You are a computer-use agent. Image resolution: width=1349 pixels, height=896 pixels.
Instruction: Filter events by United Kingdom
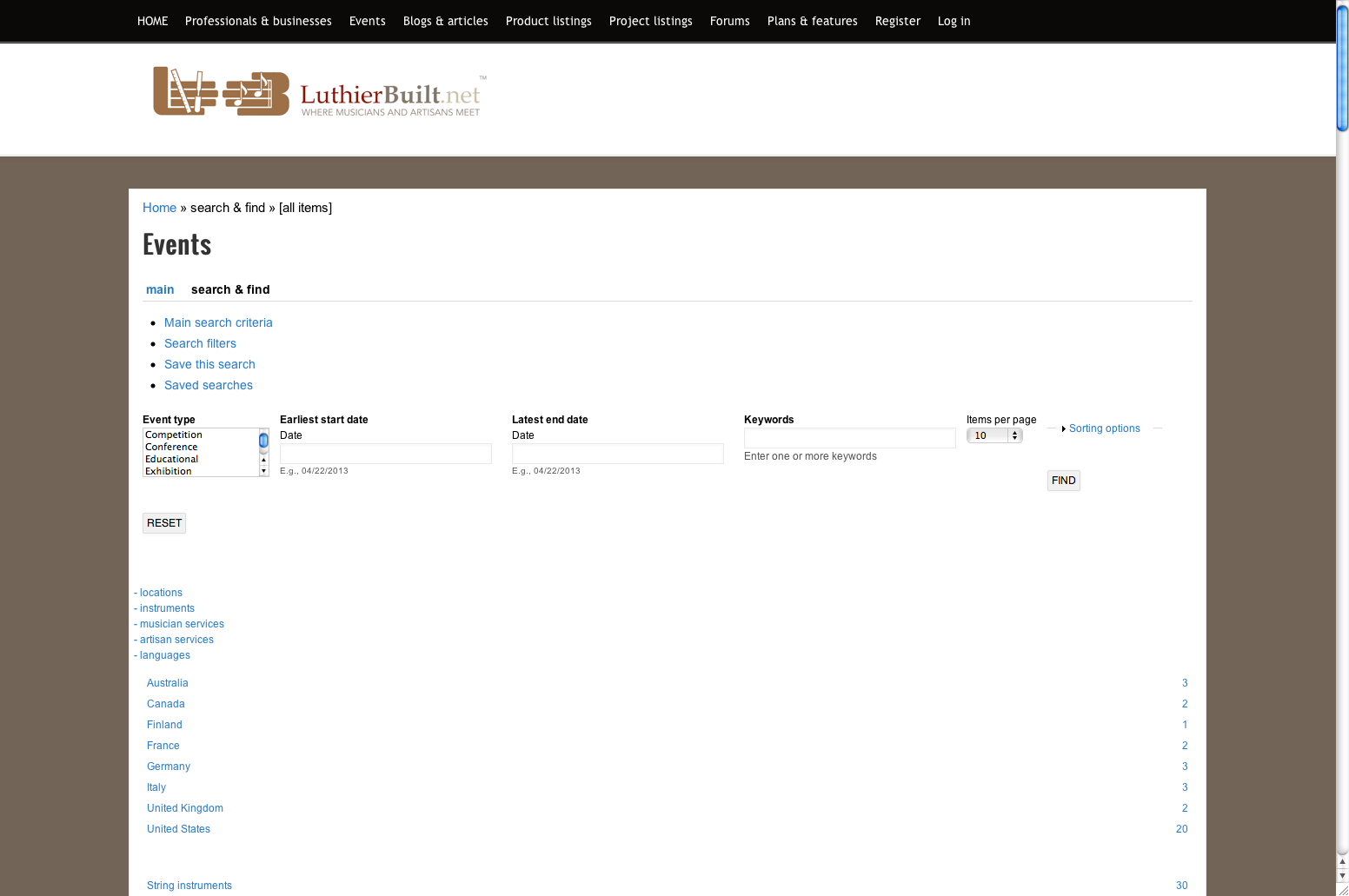pyautogui.click(x=185, y=808)
